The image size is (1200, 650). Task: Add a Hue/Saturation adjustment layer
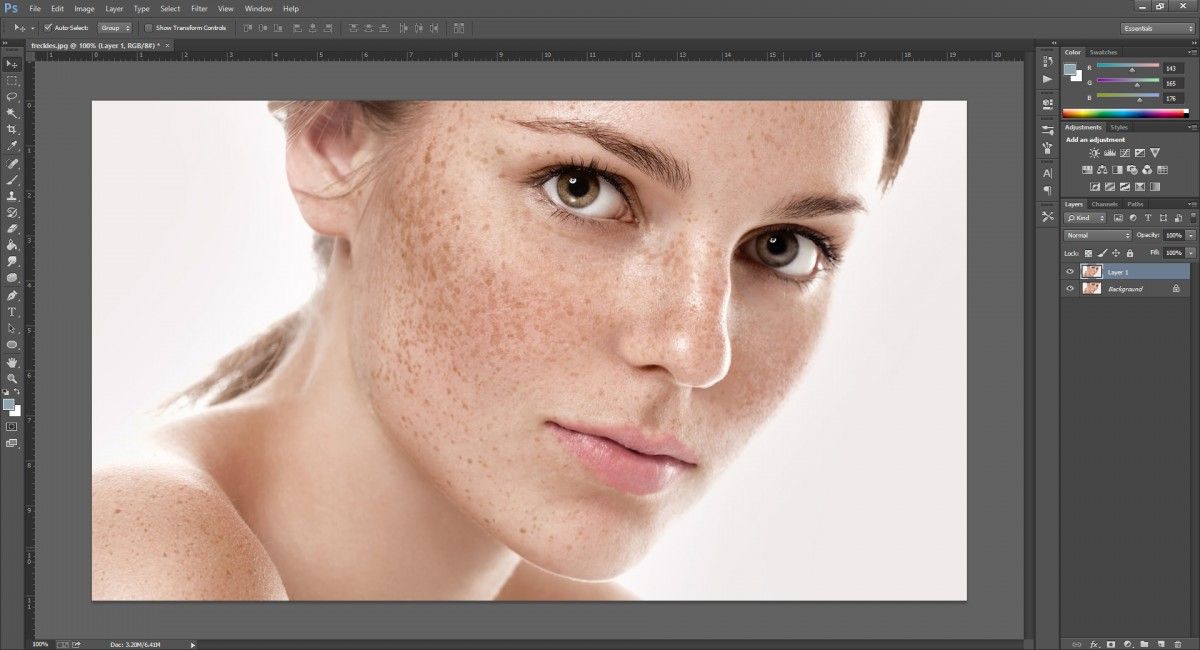[x=1087, y=170]
